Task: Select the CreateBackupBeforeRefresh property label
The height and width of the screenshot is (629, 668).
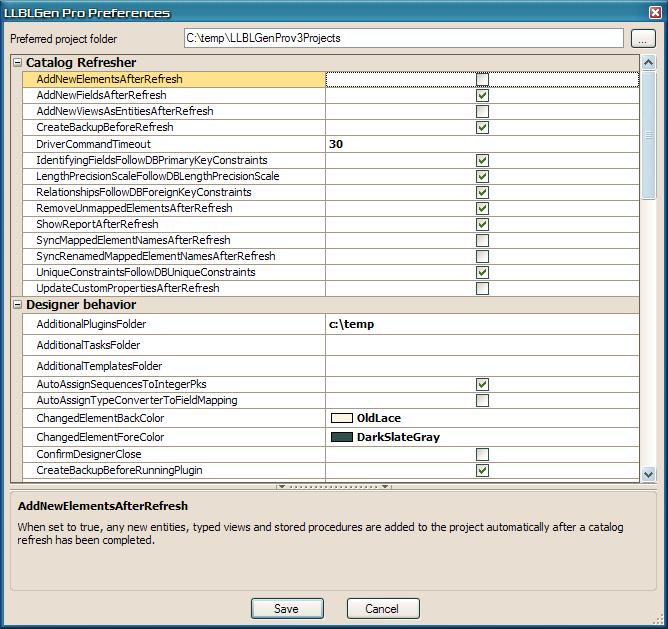Action: point(105,127)
